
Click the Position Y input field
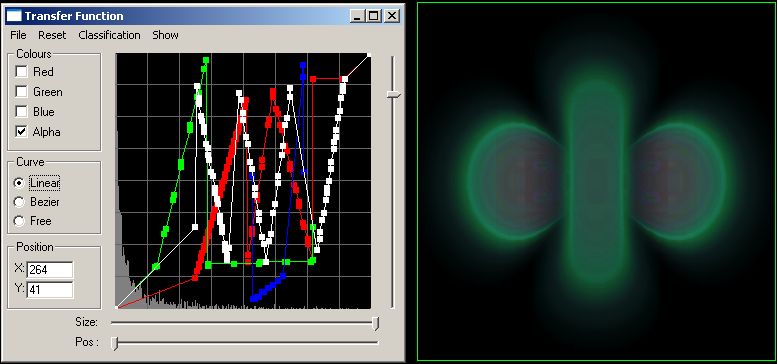[50, 290]
